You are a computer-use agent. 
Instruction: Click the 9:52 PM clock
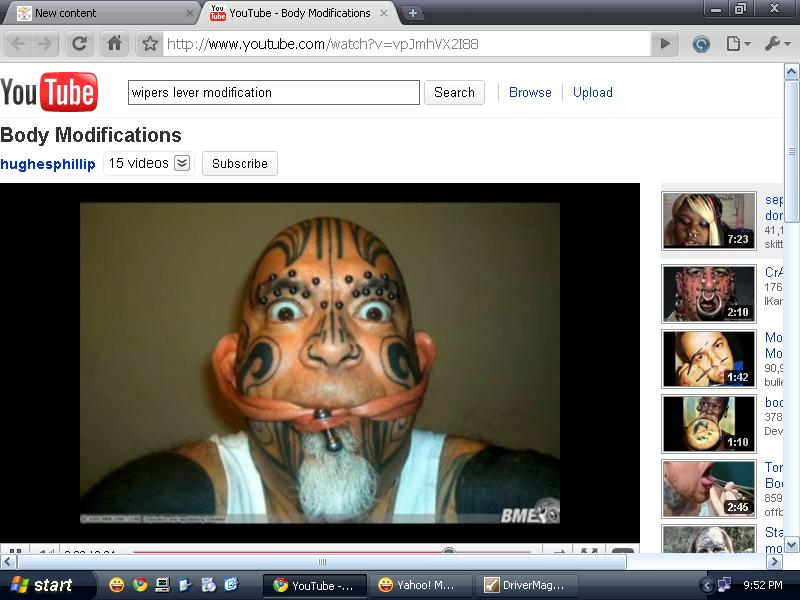763,585
